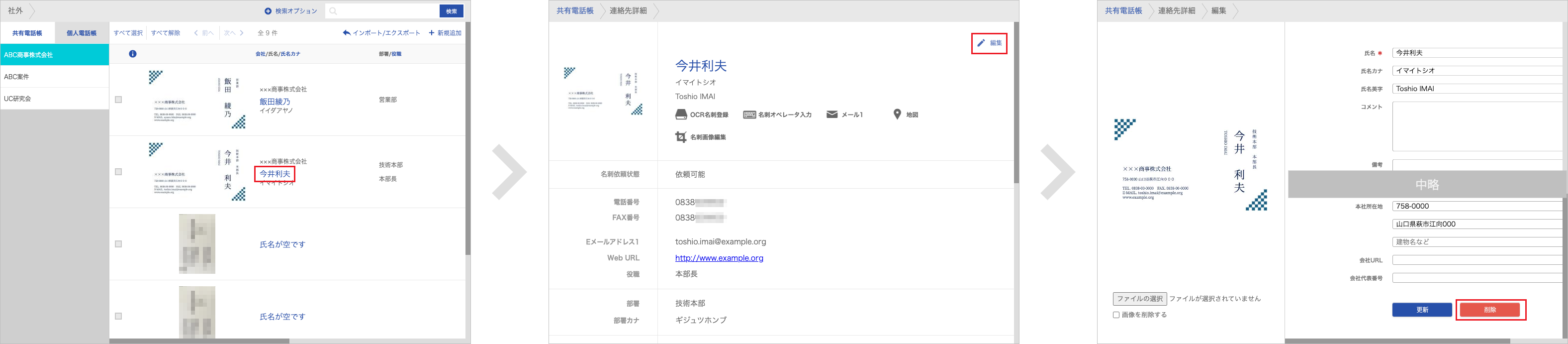Check the box for 飯田綾乃 row
The height and width of the screenshot is (344, 1568).
[x=118, y=99]
